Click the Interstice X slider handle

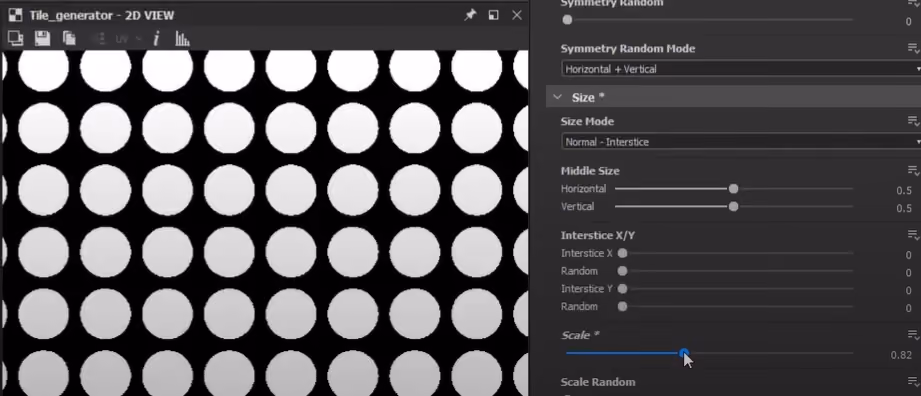click(622, 253)
